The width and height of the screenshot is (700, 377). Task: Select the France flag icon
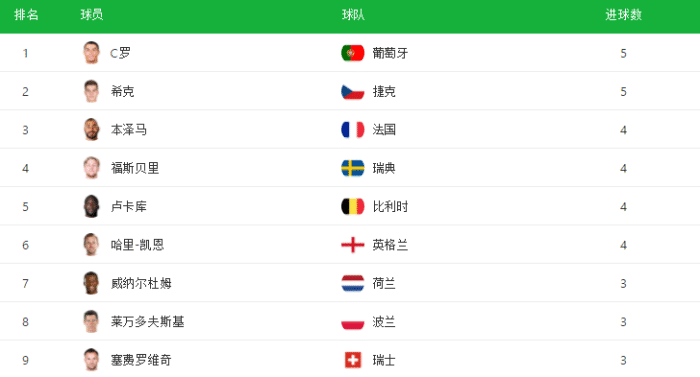(x=353, y=130)
